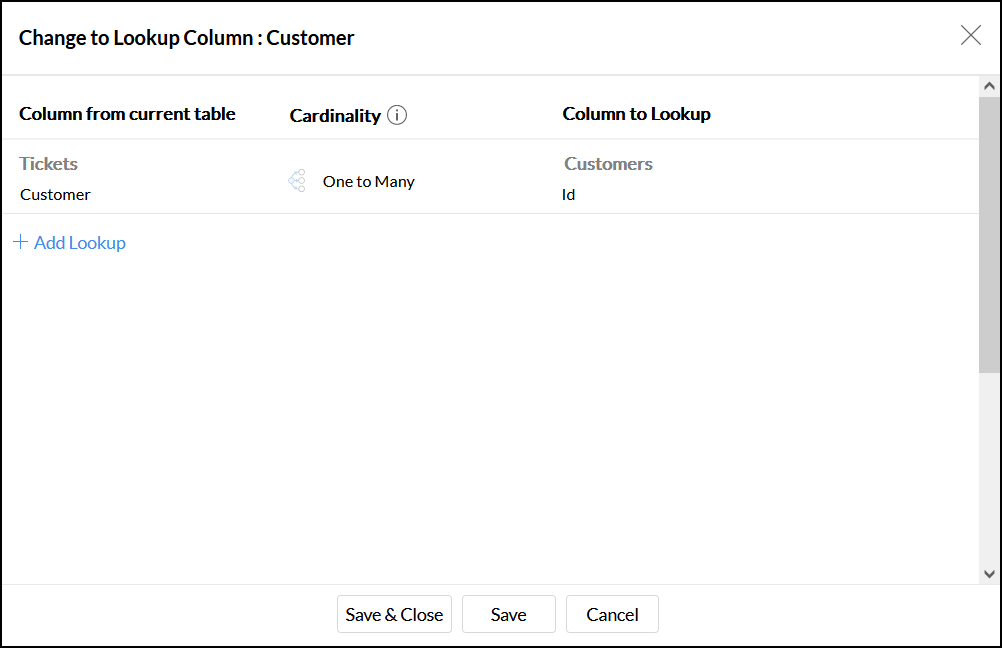1002x648 pixels.
Task: Close the Change to Lookup Column dialog
Action: pyautogui.click(x=970, y=36)
